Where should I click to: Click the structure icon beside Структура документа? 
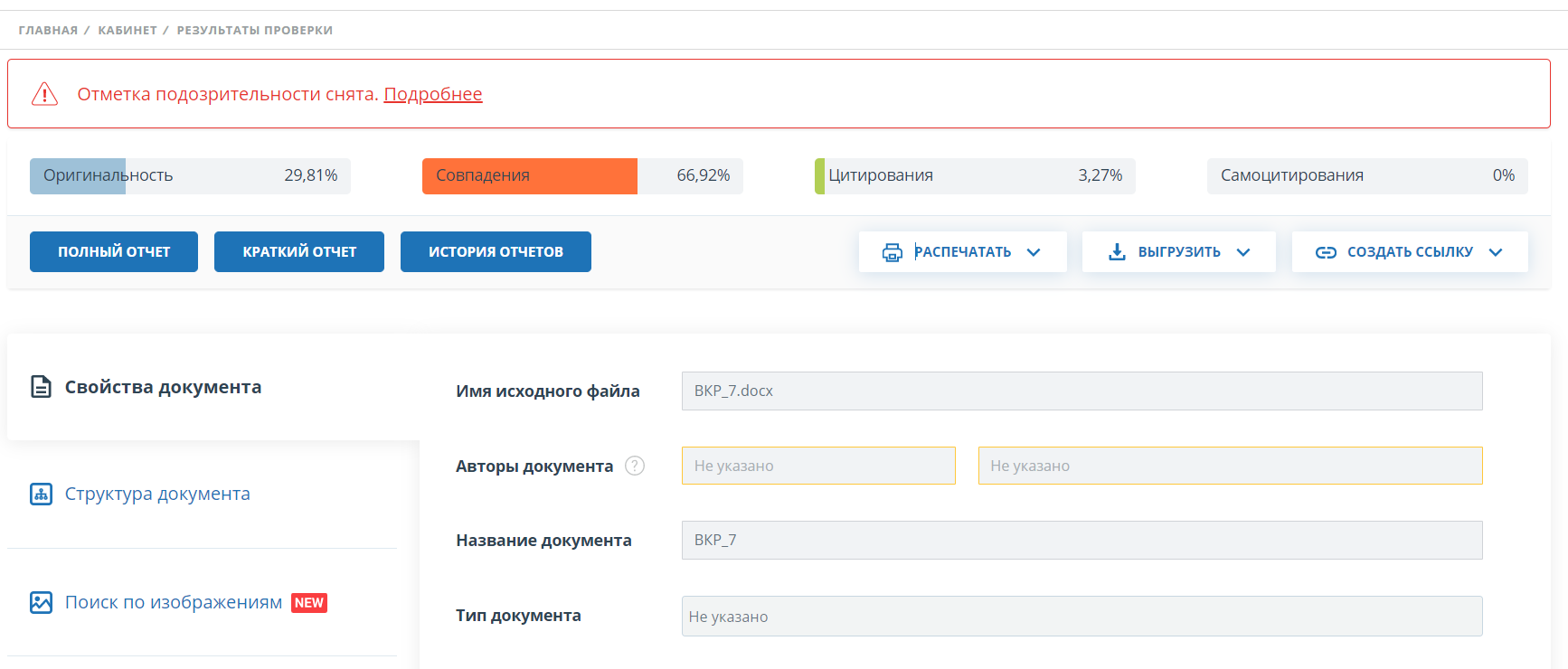click(x=41, y=494)
